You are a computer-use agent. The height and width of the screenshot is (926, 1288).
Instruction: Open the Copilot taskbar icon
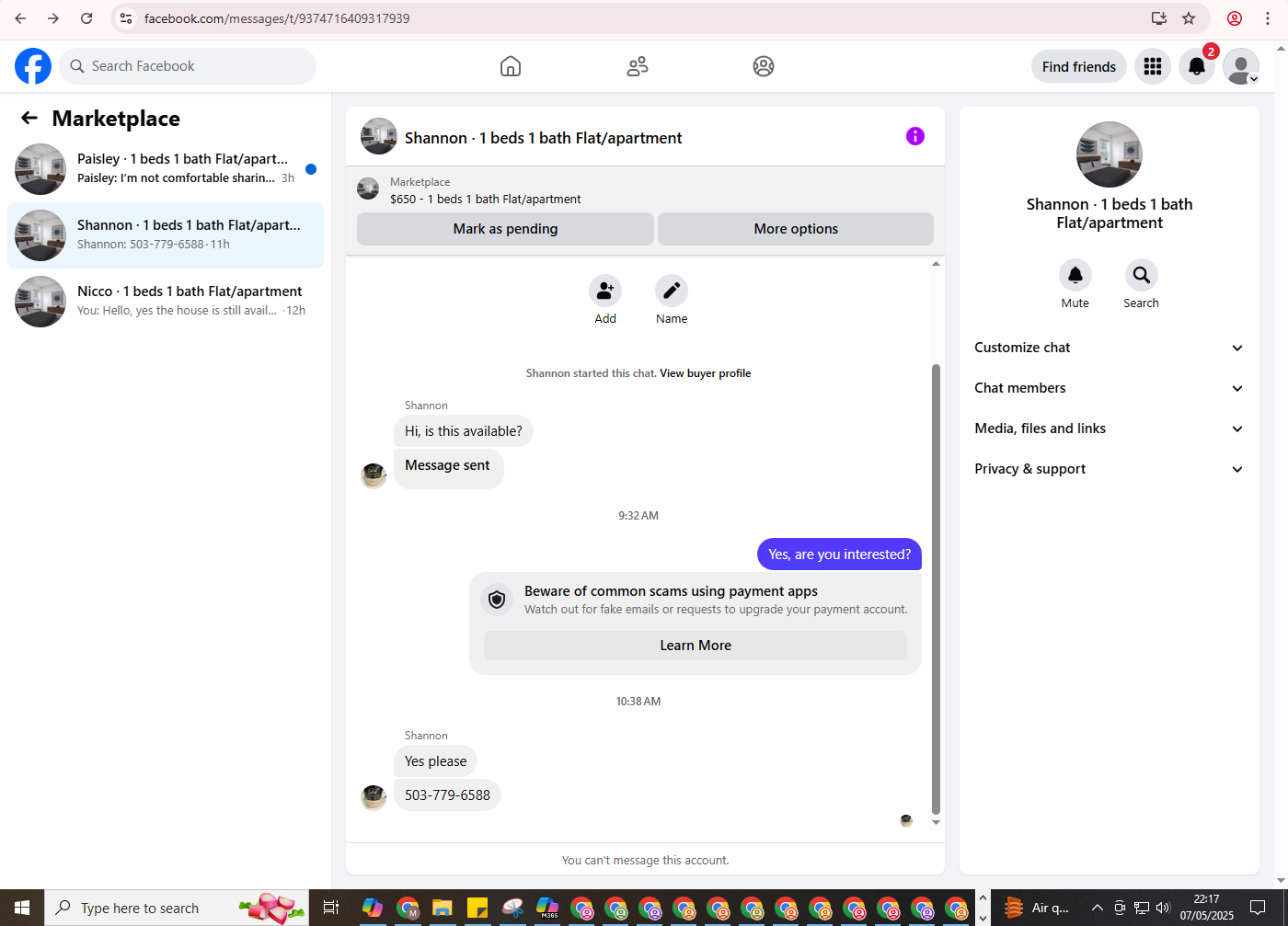coord(373,908)
